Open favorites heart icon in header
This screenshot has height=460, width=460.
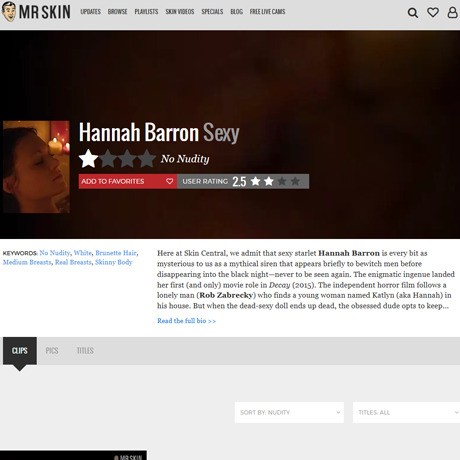[x=433, y=13]
